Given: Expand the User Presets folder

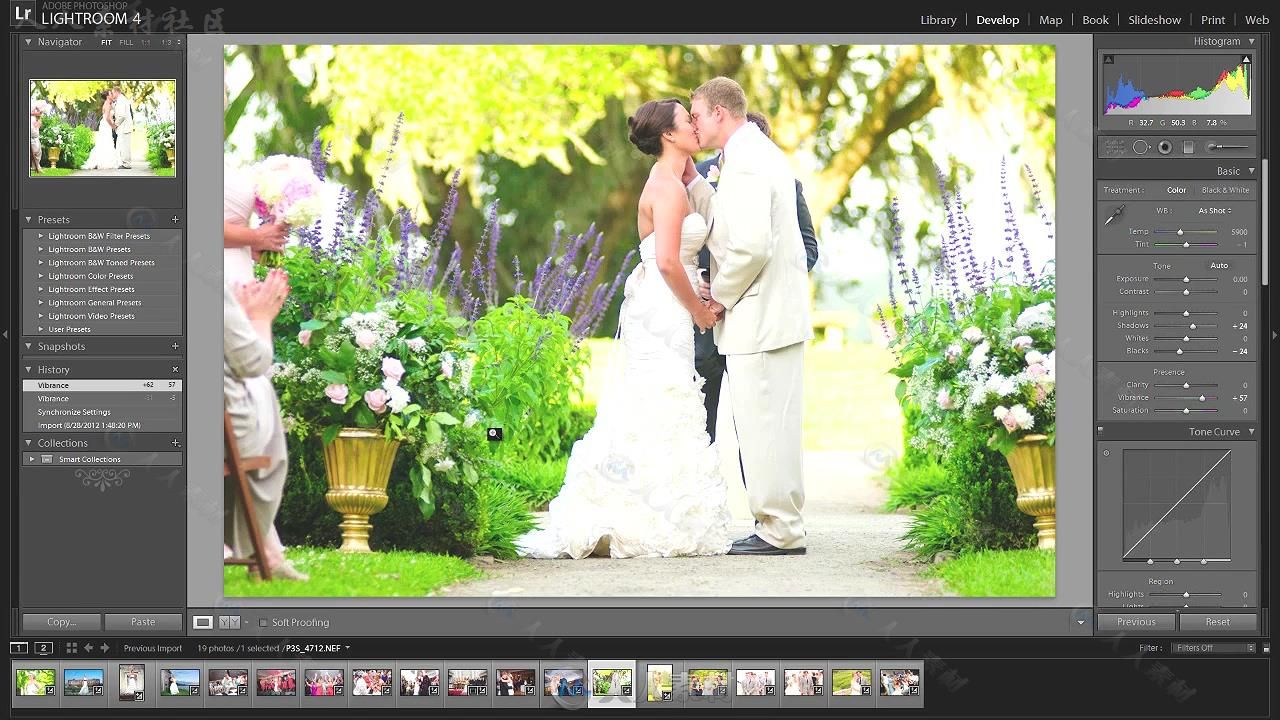Looking at the screenshot, I should pyautogui.click(x=41, y=329).
